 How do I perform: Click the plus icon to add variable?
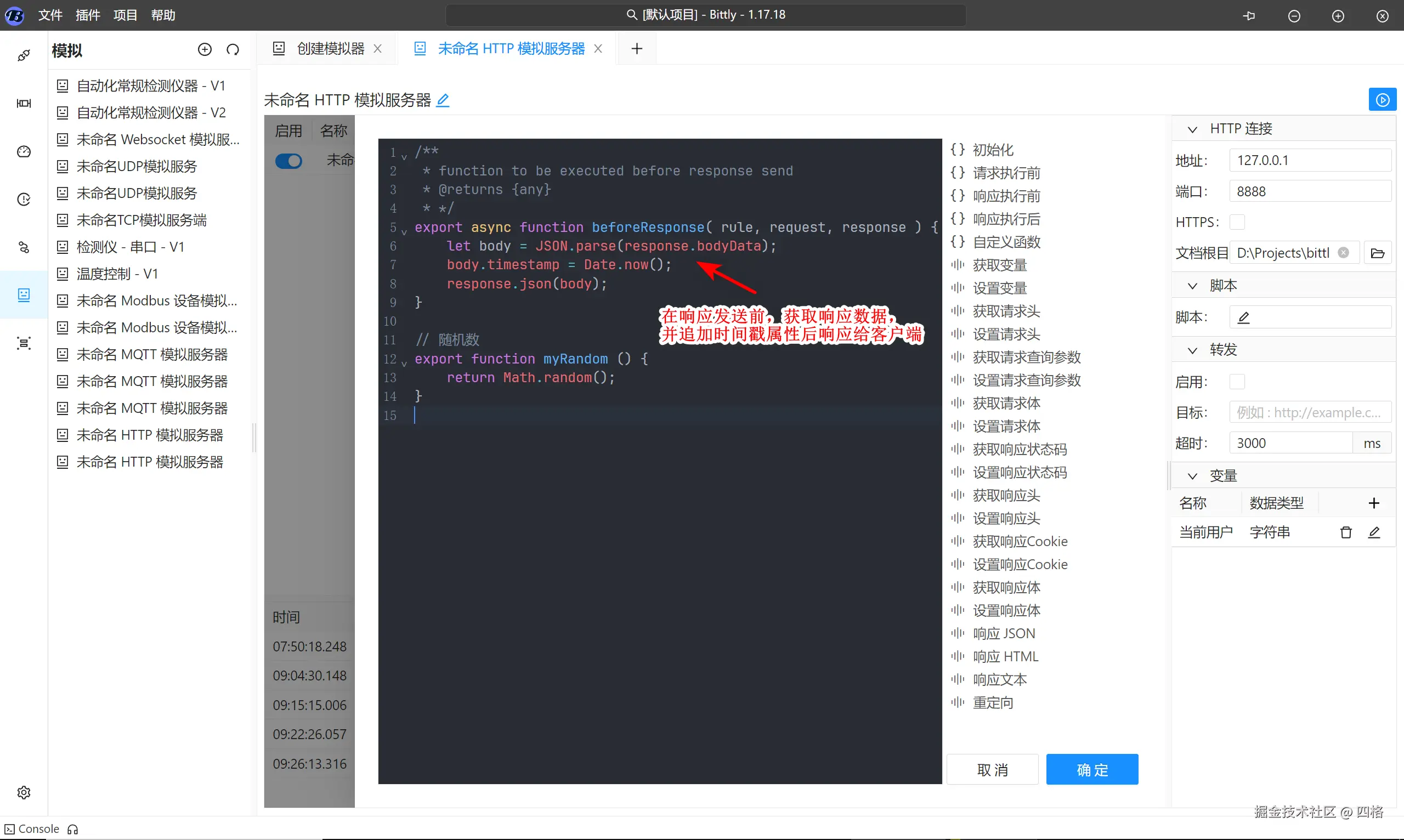[1373, 503]
